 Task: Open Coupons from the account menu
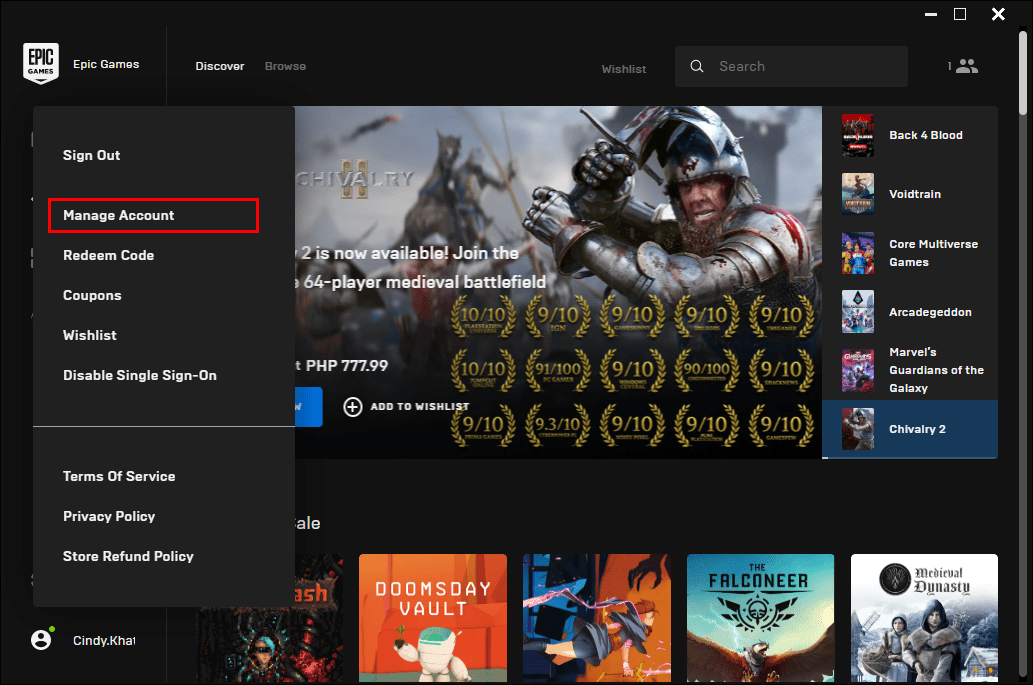pos(92,296)
